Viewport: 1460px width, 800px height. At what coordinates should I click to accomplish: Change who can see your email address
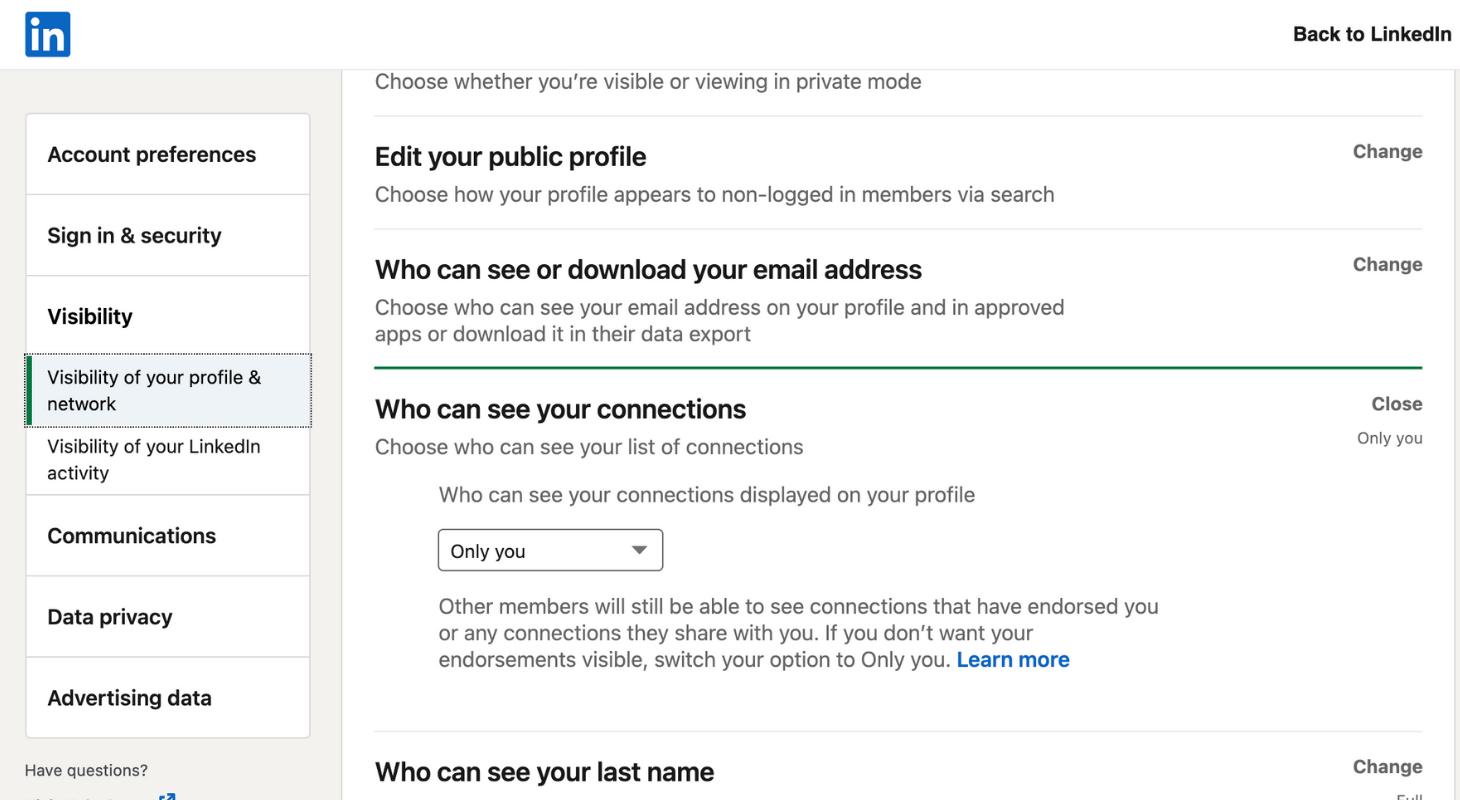(x=1387, y=265)
